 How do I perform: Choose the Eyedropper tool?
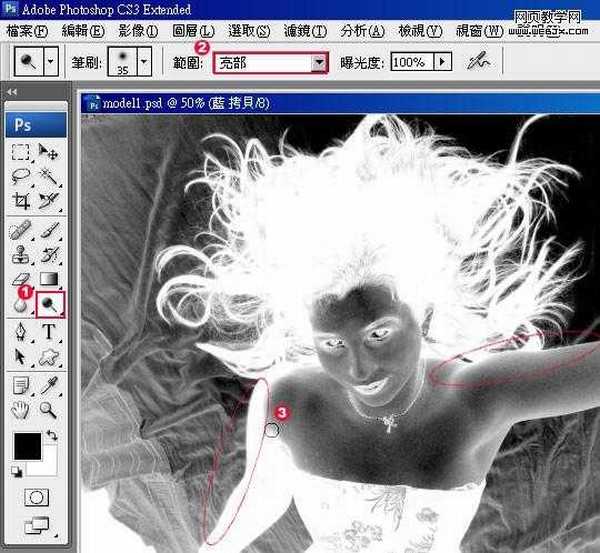[47, 385]
